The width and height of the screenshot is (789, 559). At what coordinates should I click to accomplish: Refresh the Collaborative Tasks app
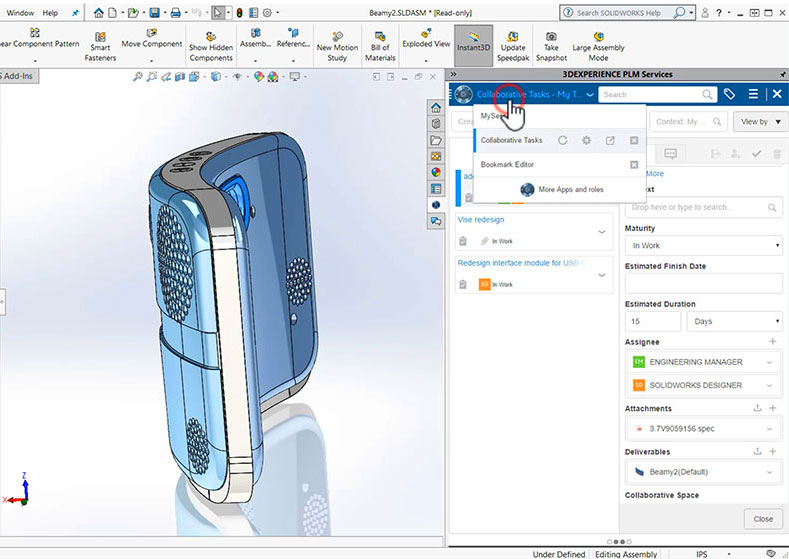[563, 141]
